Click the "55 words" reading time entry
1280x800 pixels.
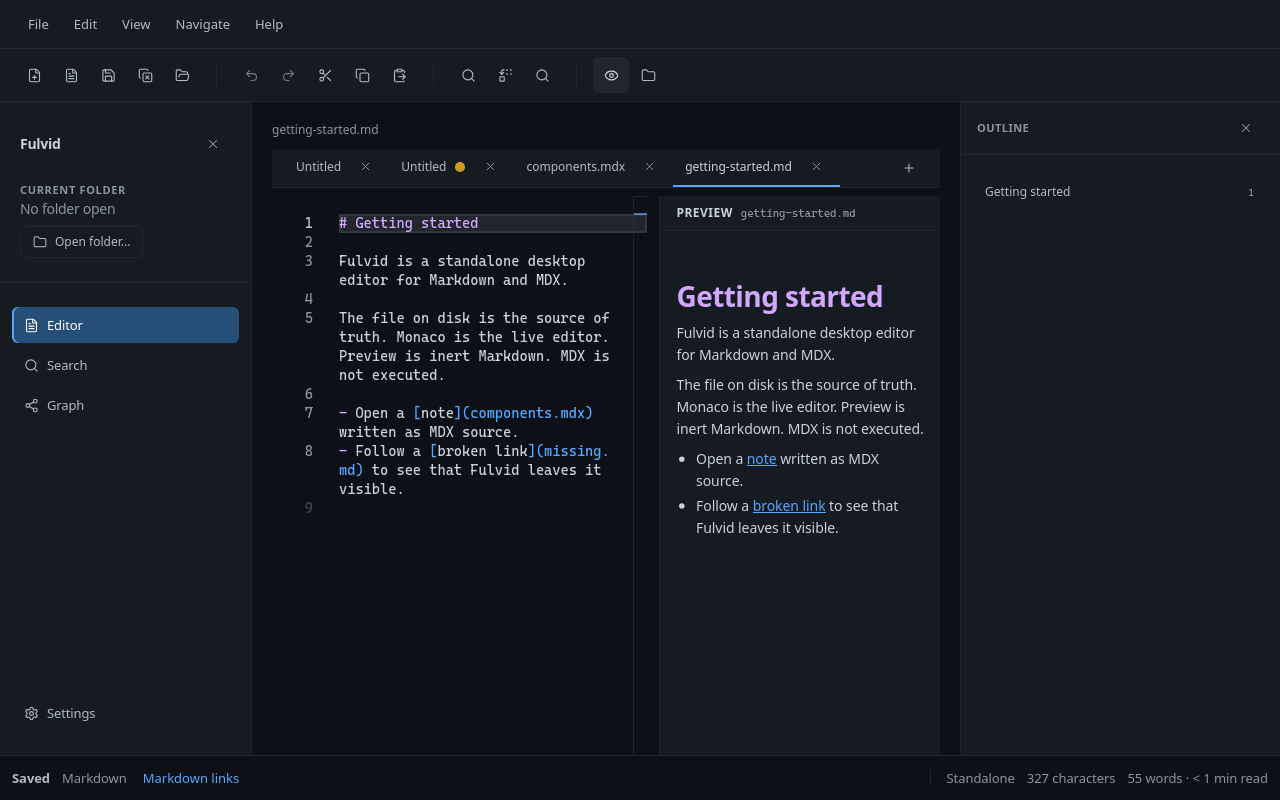click(x=1198, y=778)
